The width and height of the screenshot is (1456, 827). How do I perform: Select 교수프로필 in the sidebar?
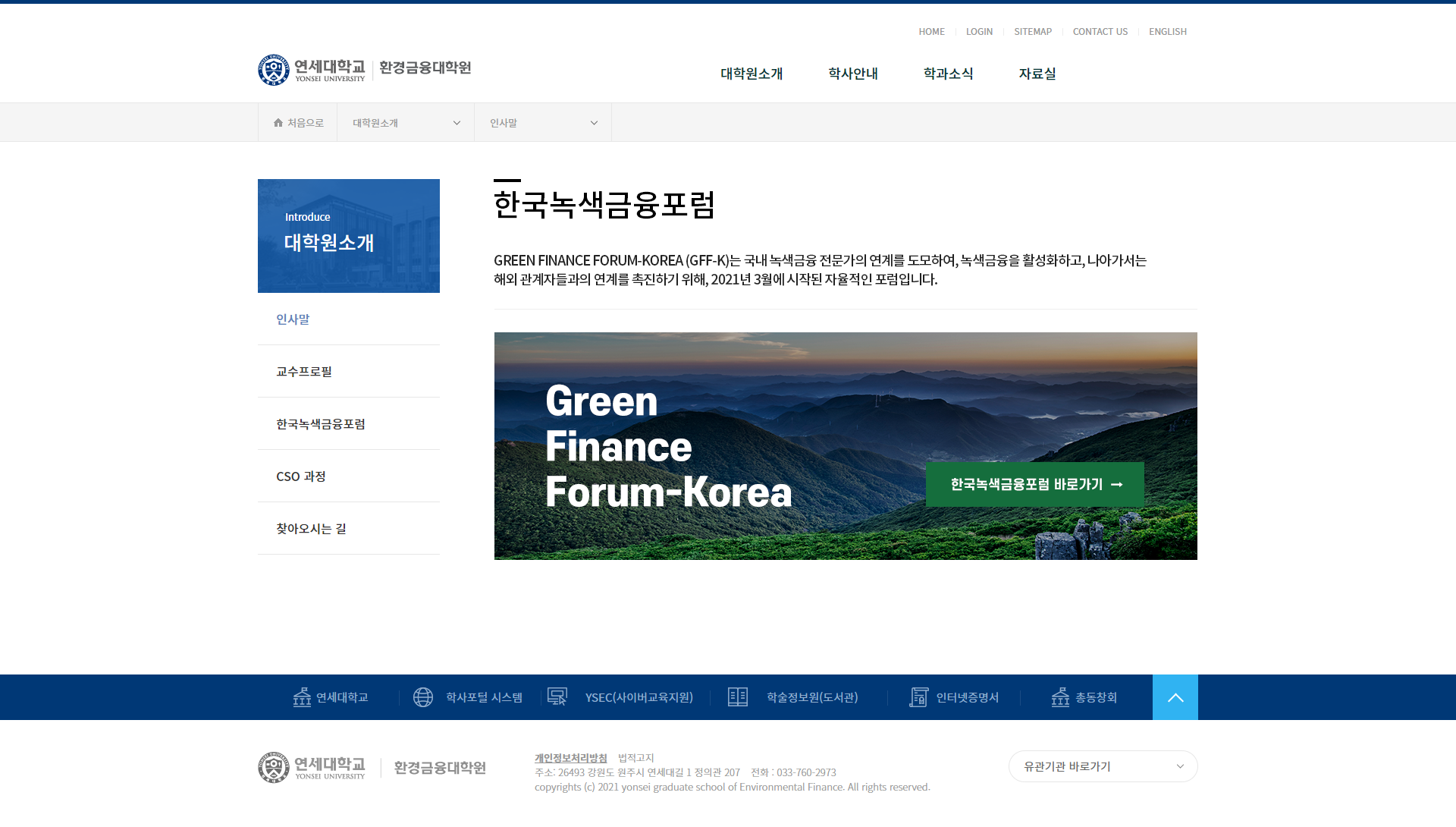pyautogui.click(x=304, y=372)
